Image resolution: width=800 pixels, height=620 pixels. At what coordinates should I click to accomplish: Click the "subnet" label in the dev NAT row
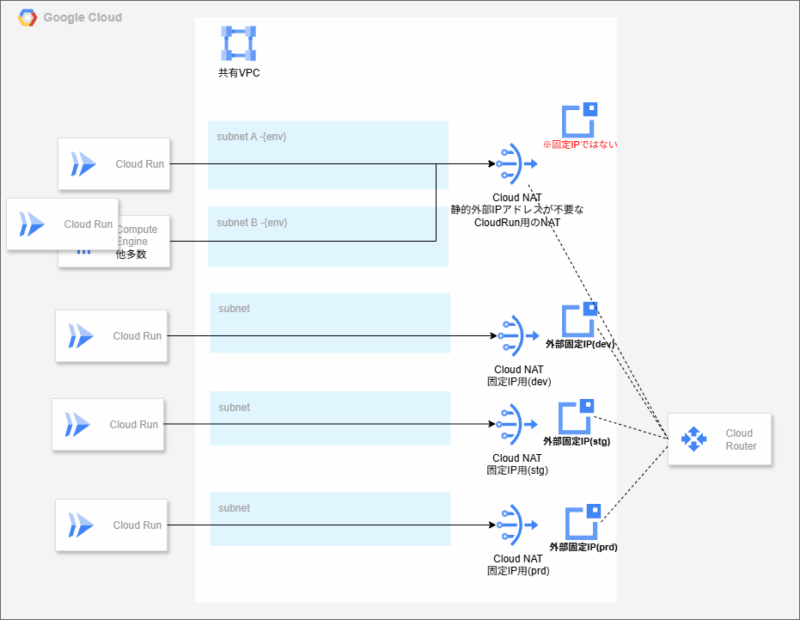point(234,309)
